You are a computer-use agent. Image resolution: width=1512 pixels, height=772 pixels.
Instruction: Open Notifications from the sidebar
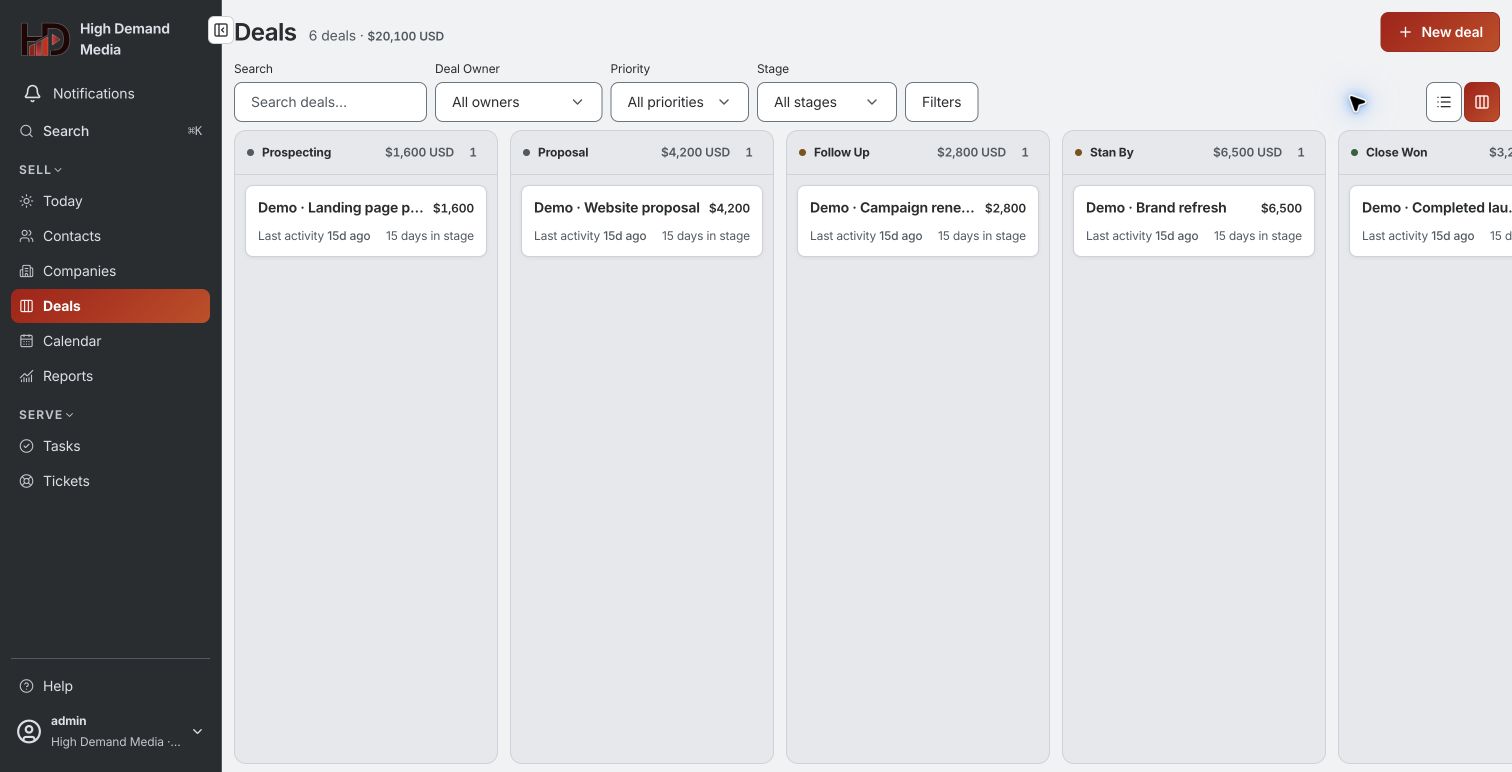pyautogui.click(x=110, y=93)
